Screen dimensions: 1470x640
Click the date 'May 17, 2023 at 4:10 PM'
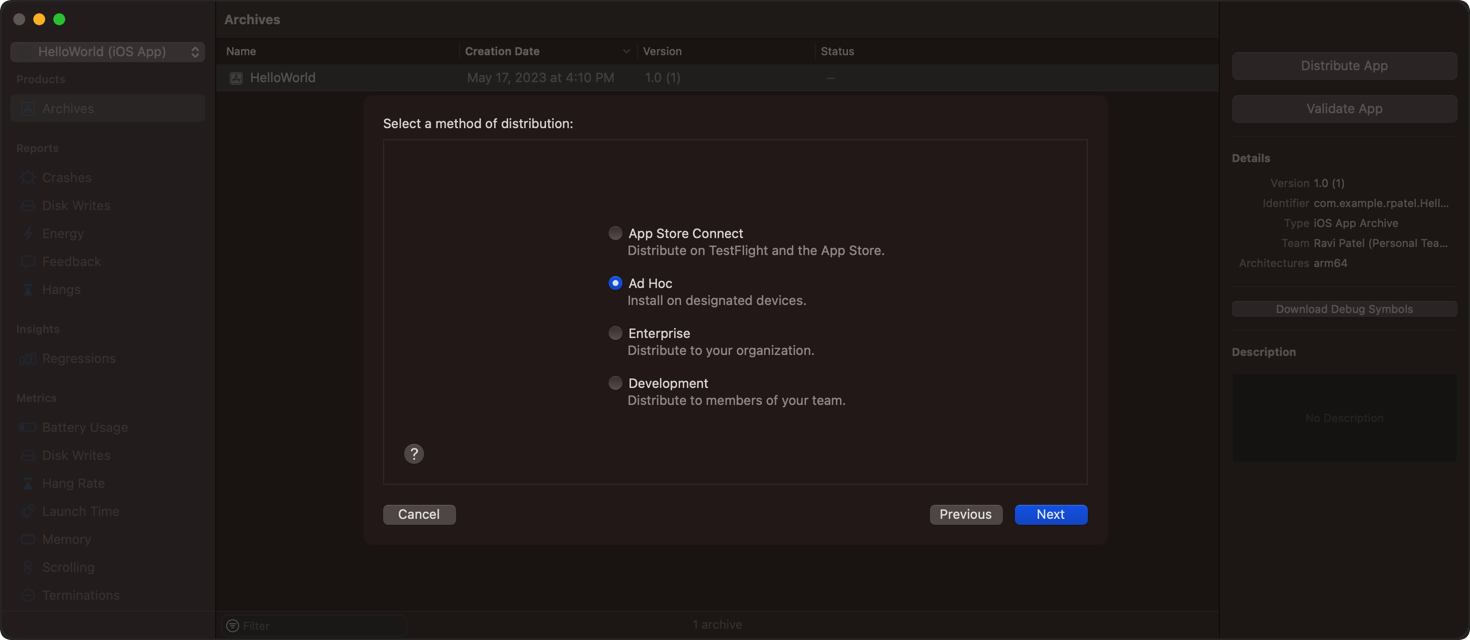541,78
